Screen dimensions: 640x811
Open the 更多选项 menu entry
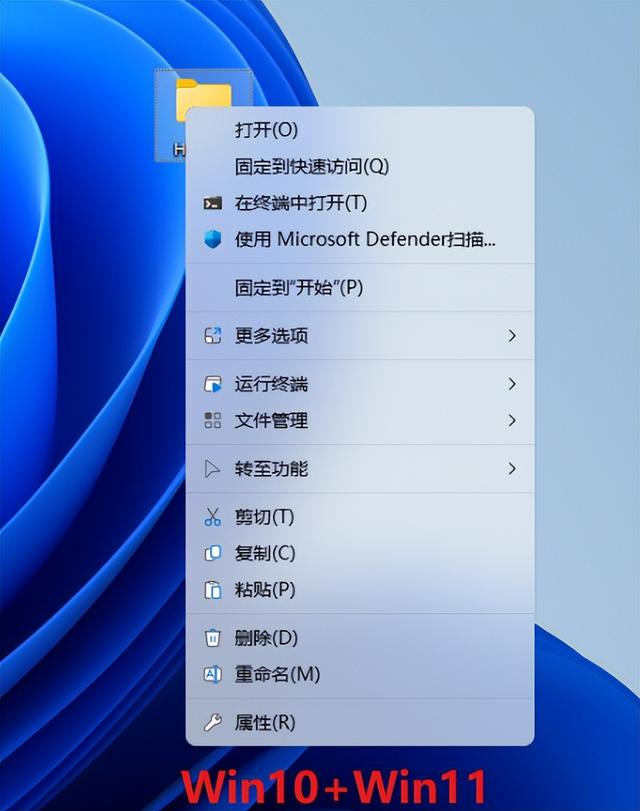(360, 336)
